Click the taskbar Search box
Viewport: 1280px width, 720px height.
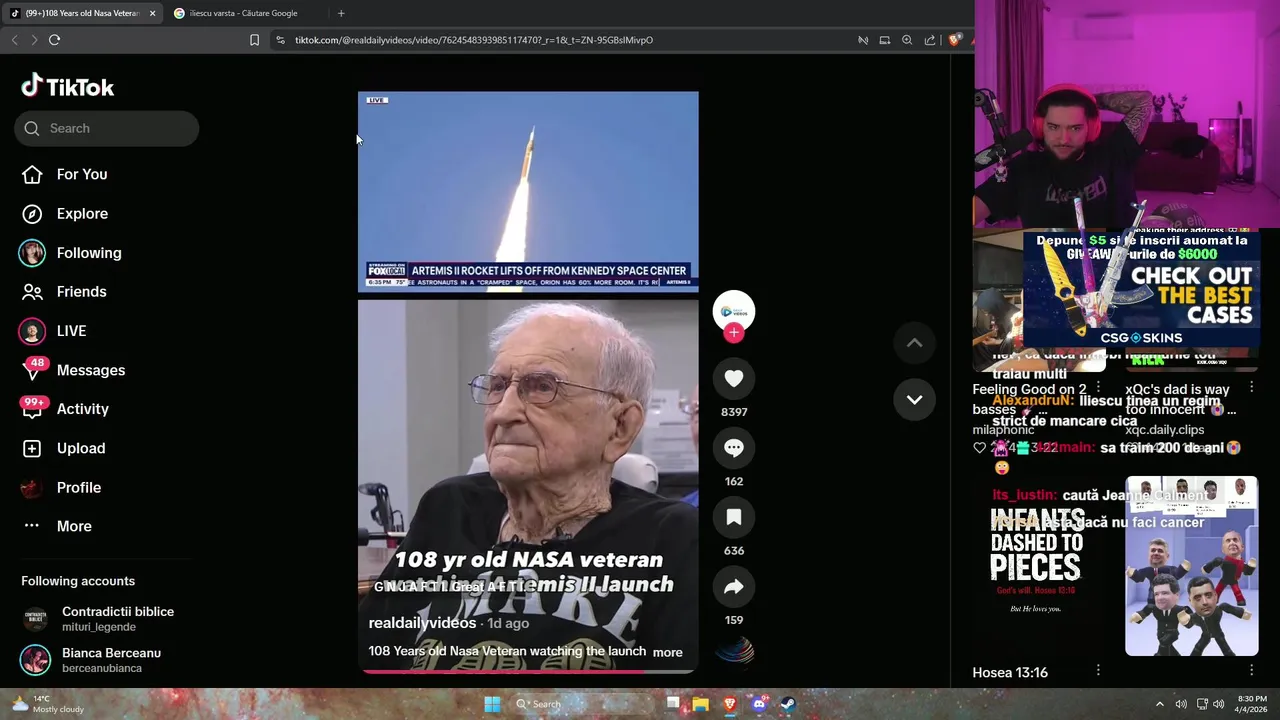pyautogui.click(x=581, y=704)
